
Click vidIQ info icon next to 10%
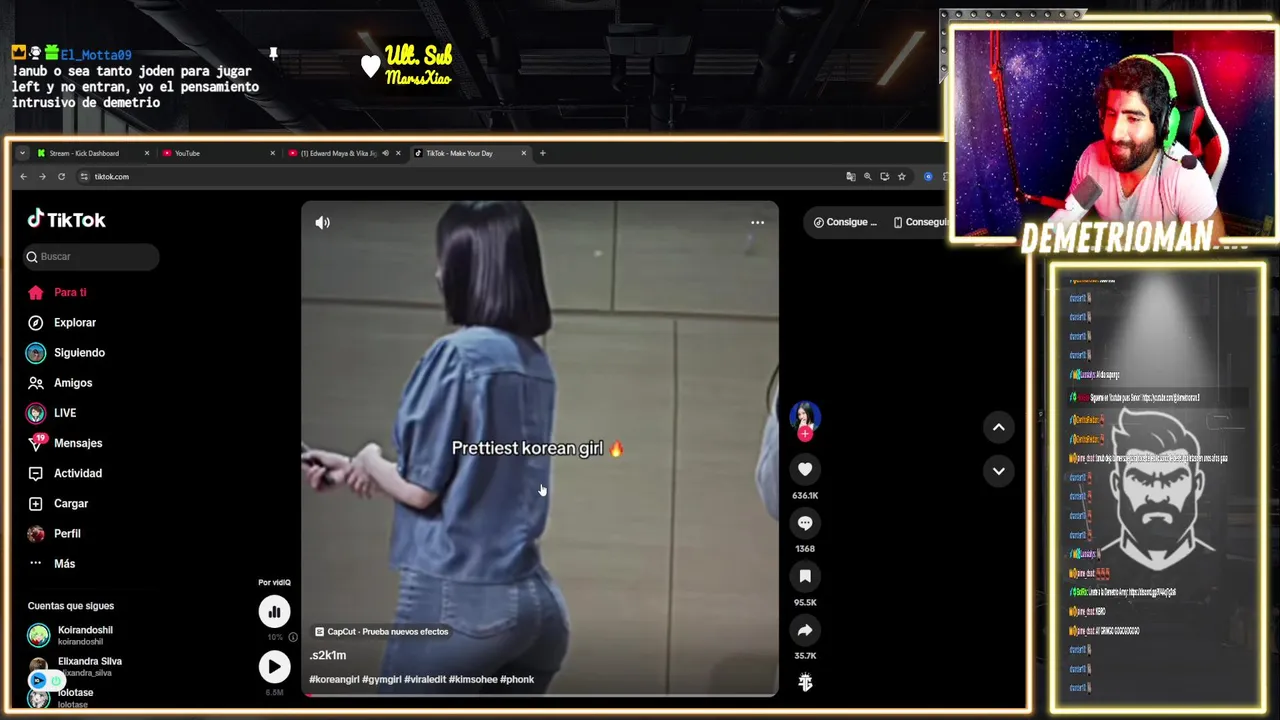click(293, 637)
